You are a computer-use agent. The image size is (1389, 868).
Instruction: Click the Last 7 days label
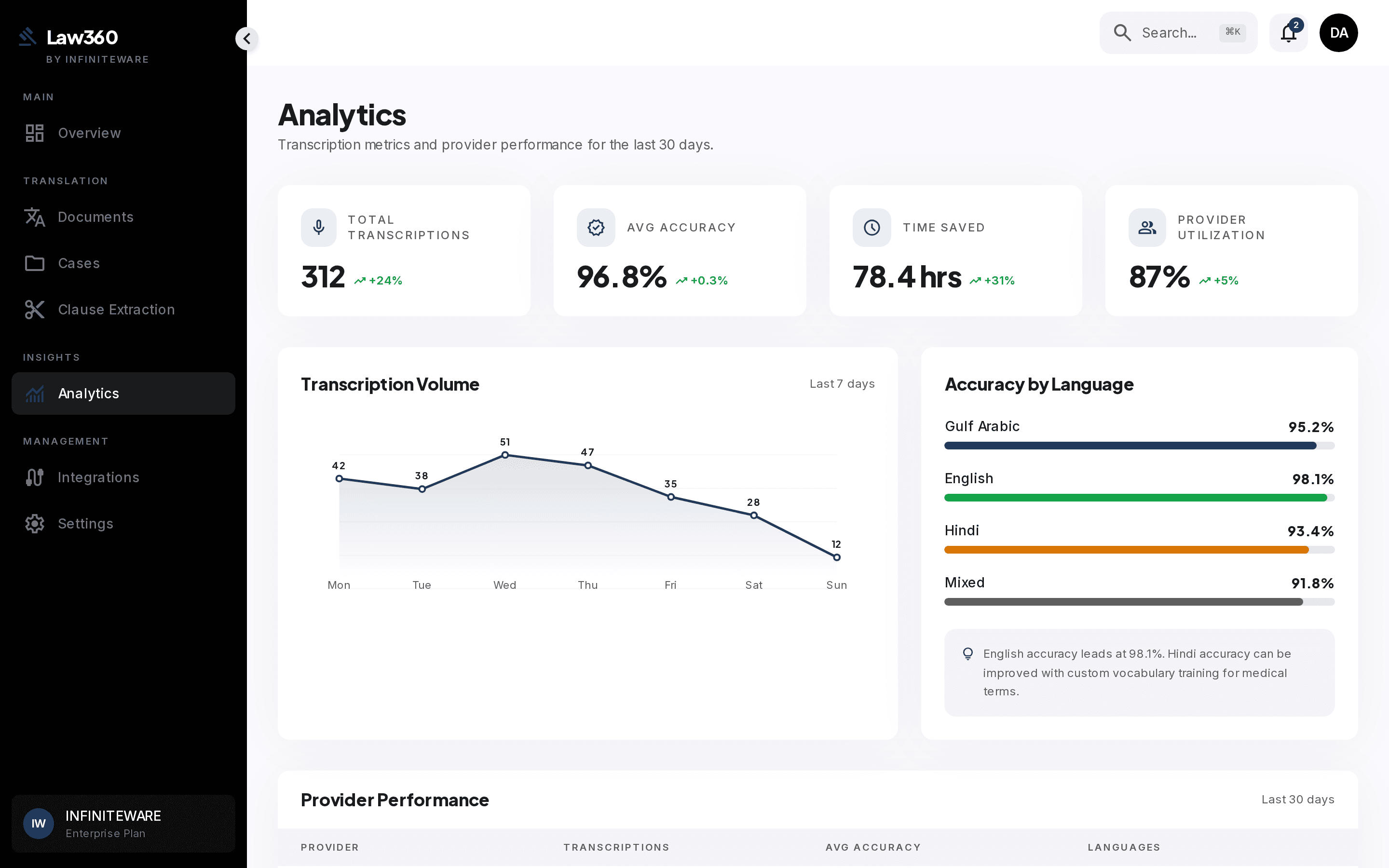coord(842,384)
